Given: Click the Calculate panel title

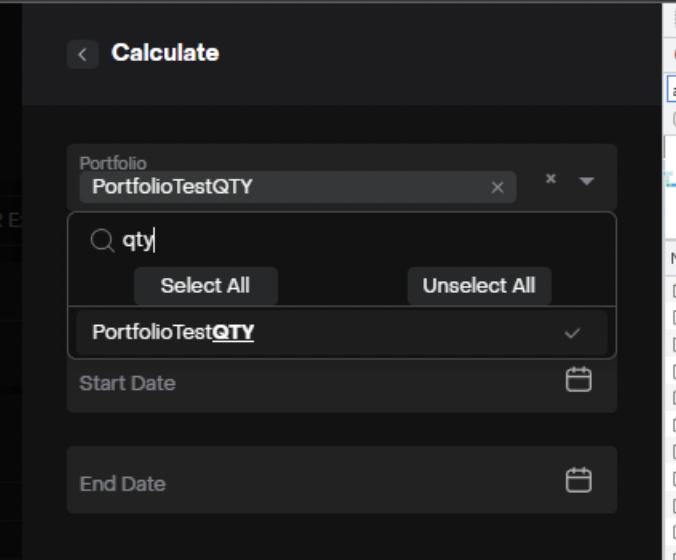Looking at the screenshot, I should pos(165,53).
